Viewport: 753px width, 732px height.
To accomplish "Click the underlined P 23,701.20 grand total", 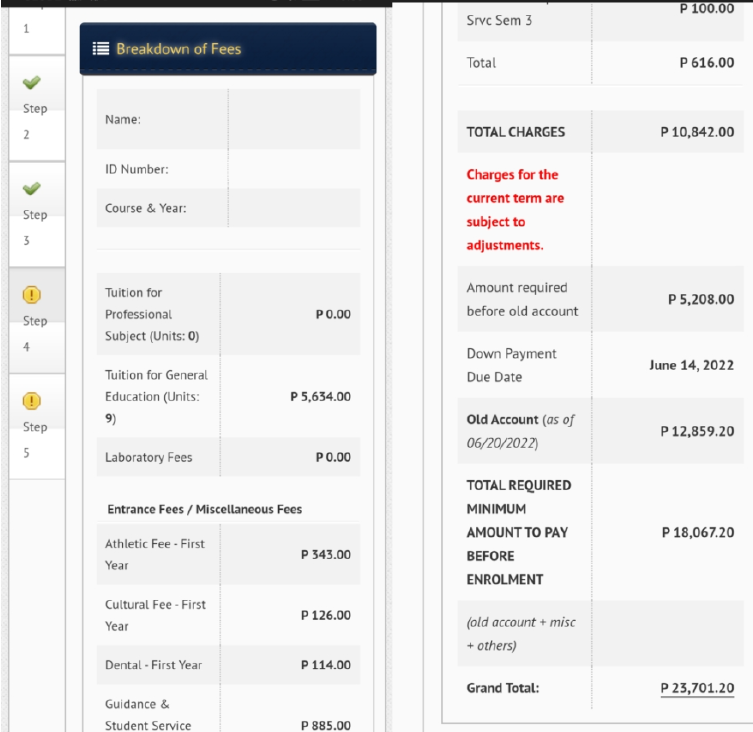I will point(697,688).
